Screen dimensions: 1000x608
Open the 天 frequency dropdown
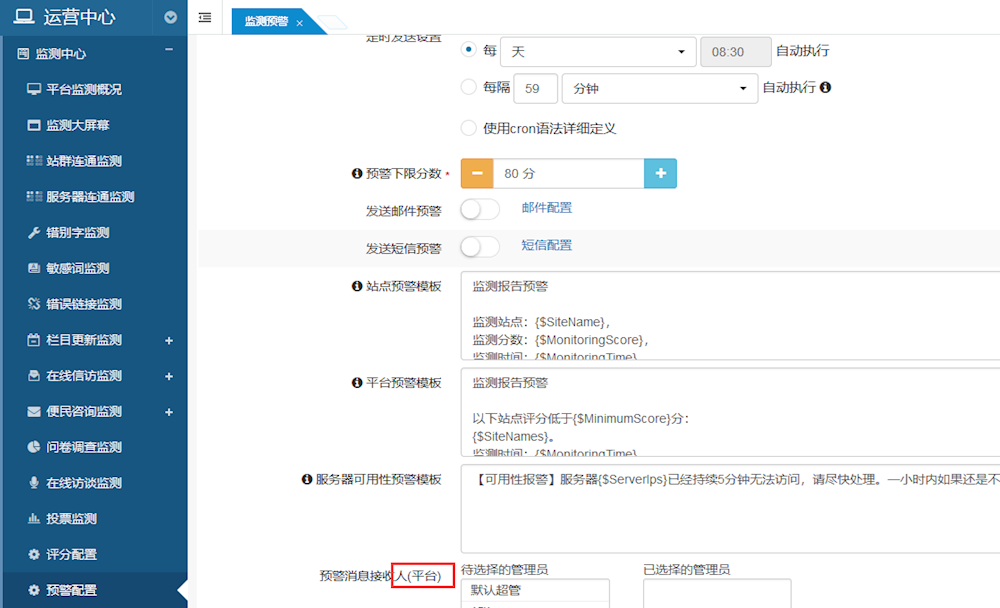tap(598, 52)
